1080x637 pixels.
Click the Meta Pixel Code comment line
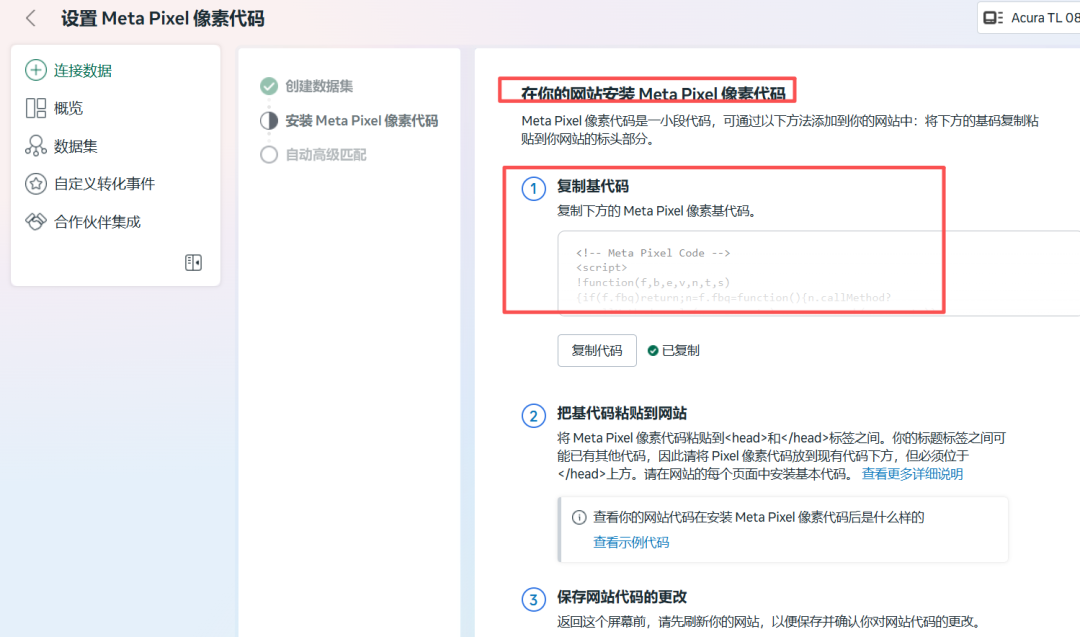653,253
